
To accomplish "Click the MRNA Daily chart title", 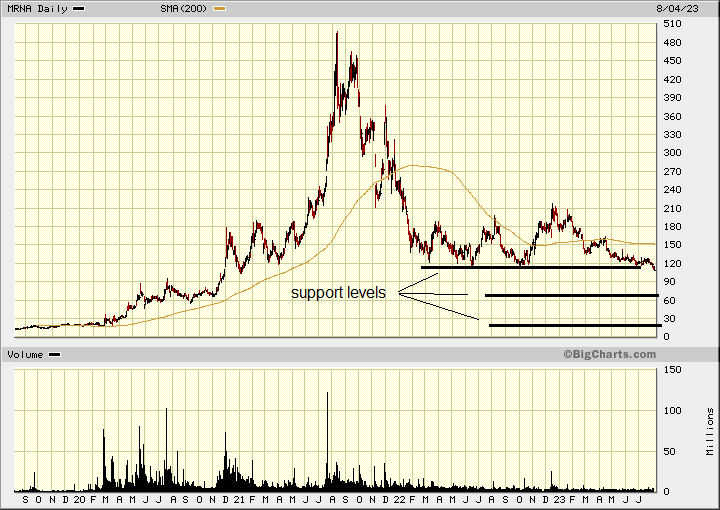I will click(x=37, y=9).
